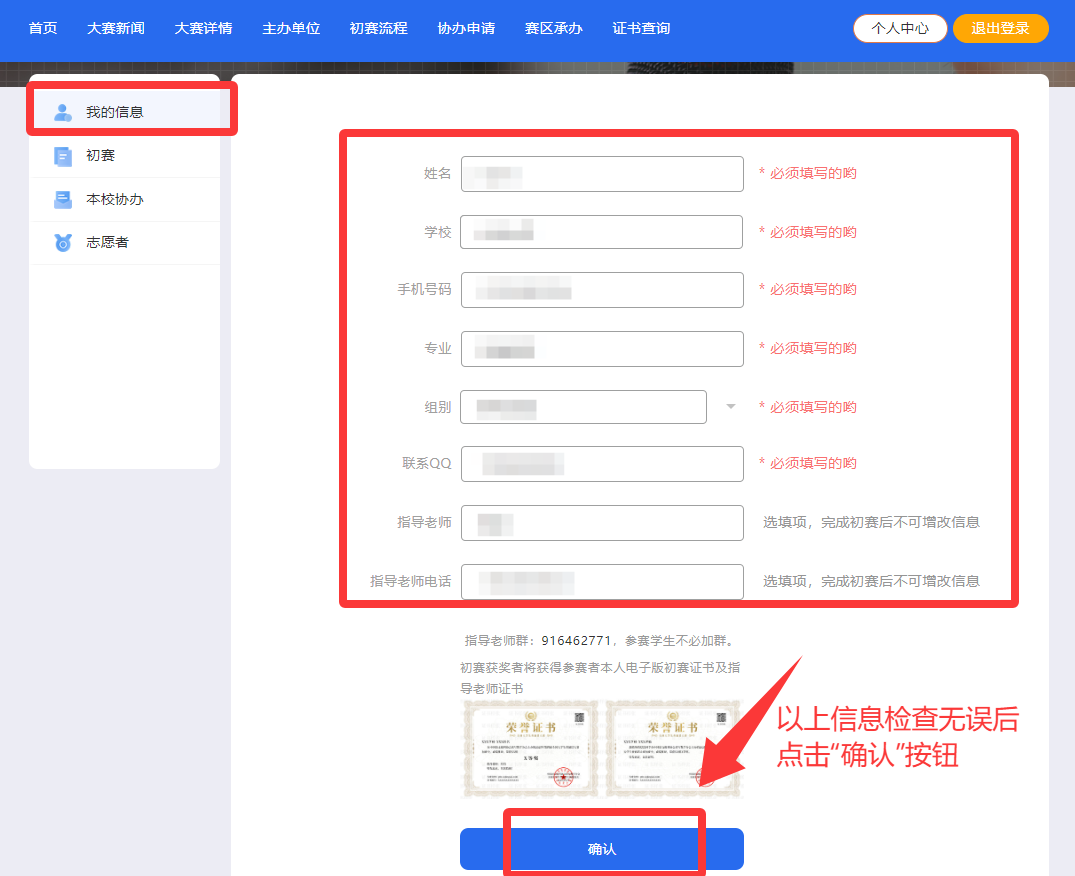Open the 组别 selection box
The height and width of the screenshot is (876, 1075).
(x=583, y=407)
